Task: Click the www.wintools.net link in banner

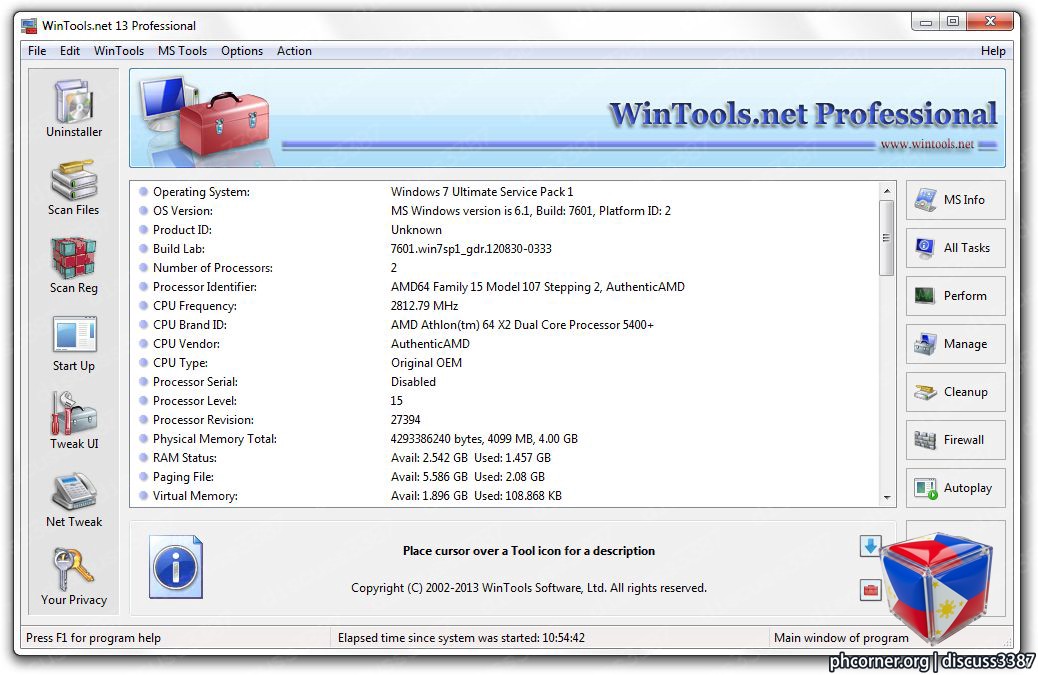Action: pyautogui.click(x=927, y=144)
